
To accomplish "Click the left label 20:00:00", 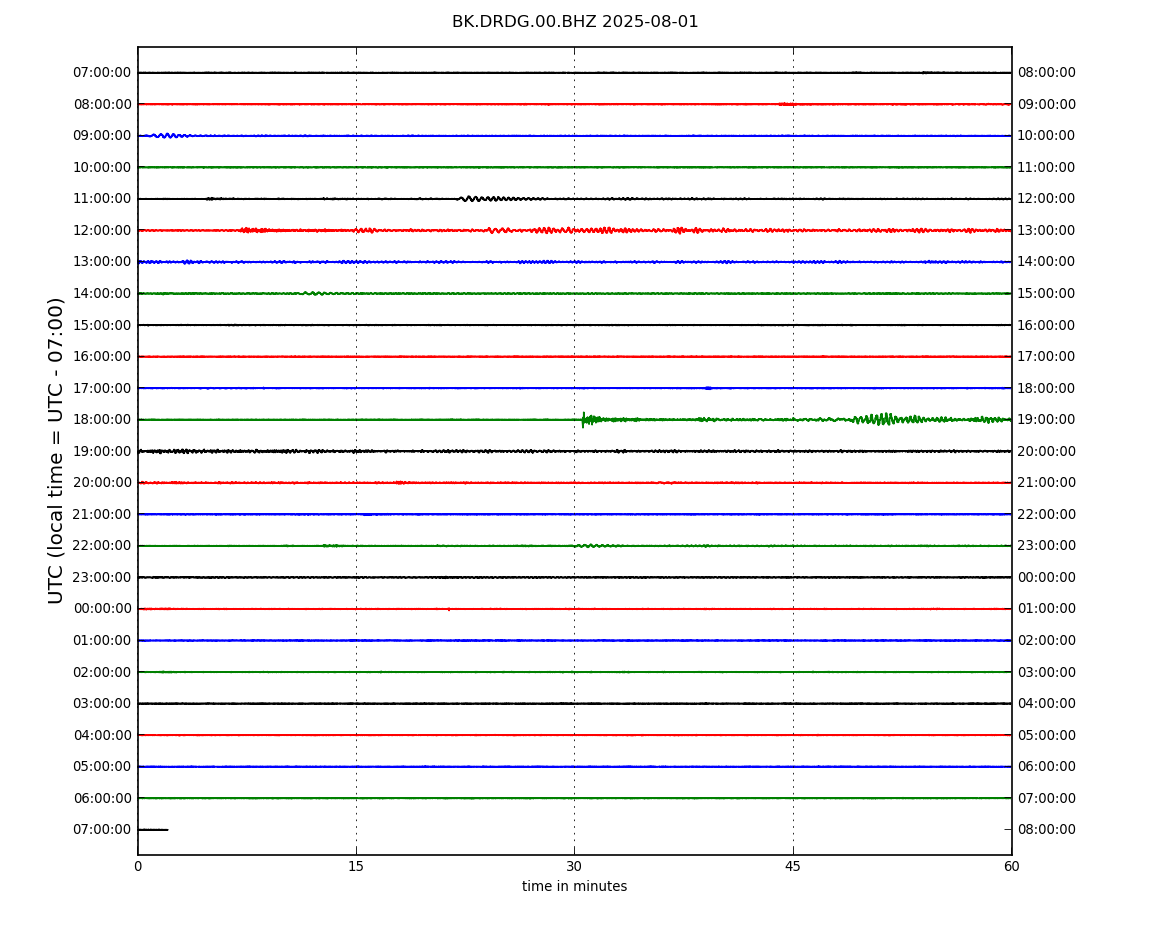I will coord(102,483).
